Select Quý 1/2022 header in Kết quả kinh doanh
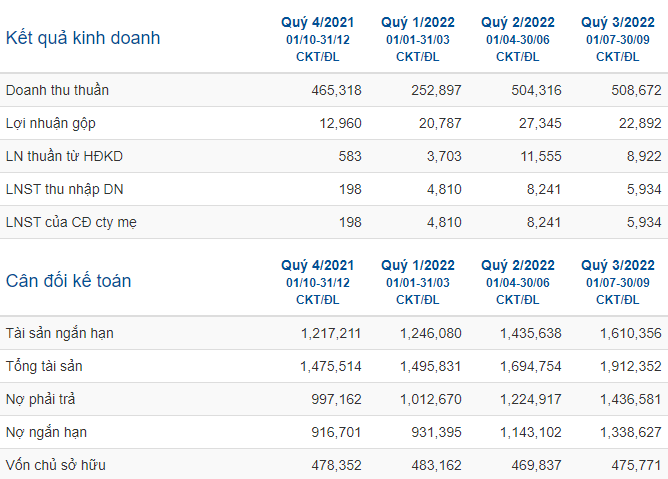The image size is (668, 479). tap(418, 22)
